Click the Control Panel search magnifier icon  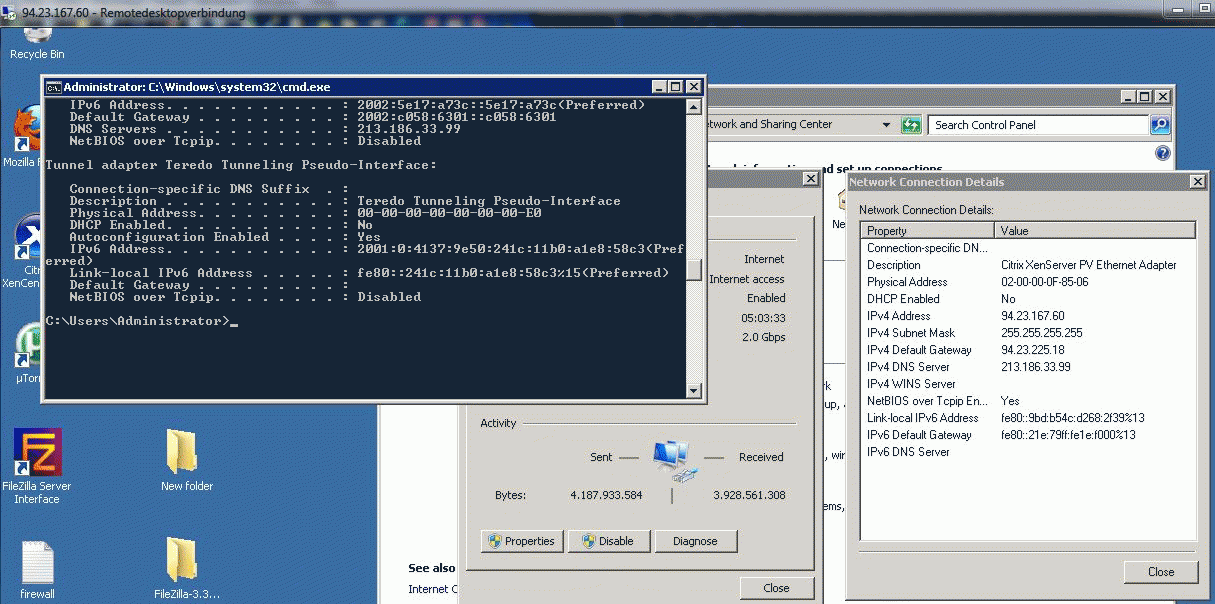(1160, 125)
